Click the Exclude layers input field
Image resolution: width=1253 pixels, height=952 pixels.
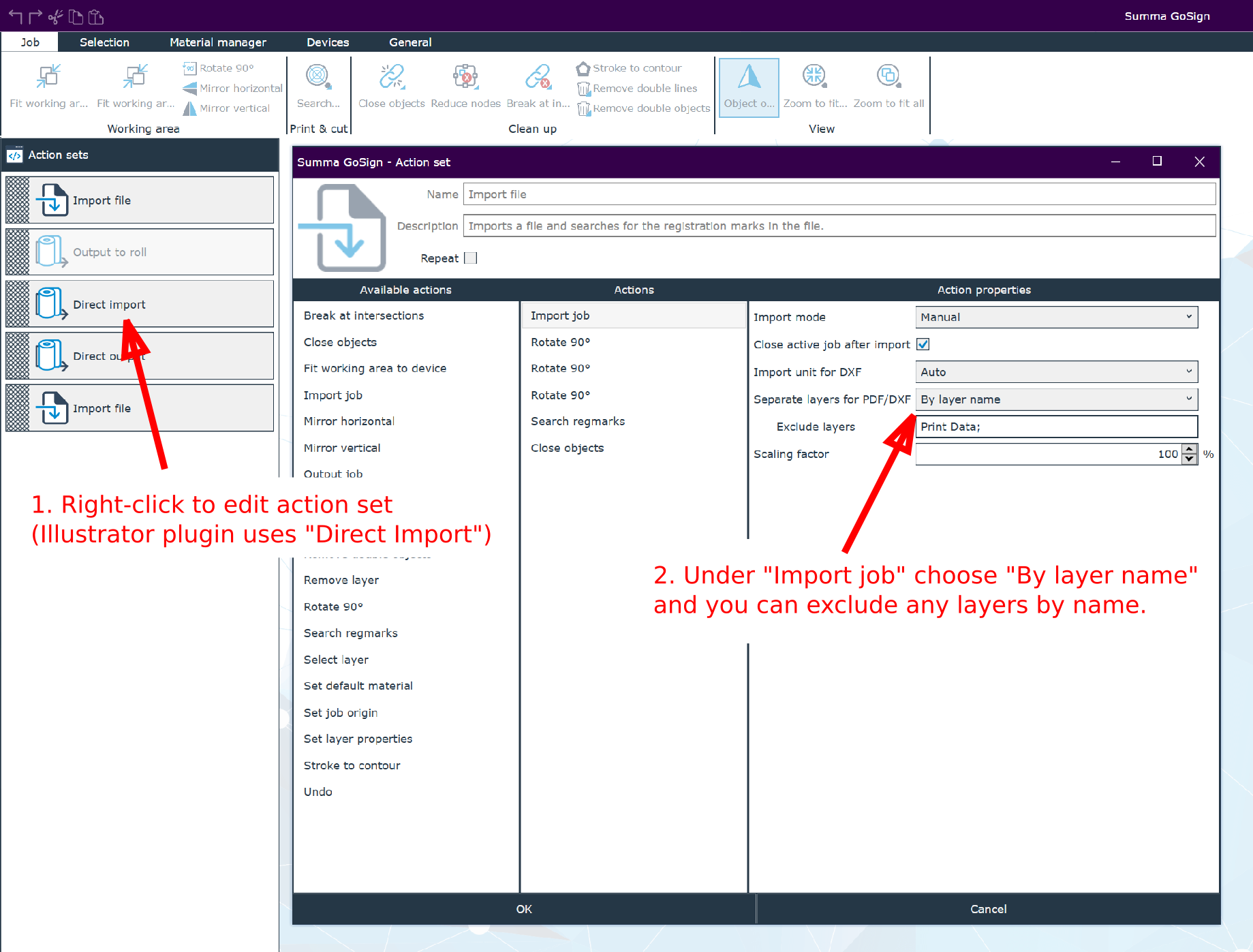(1056, 427)
